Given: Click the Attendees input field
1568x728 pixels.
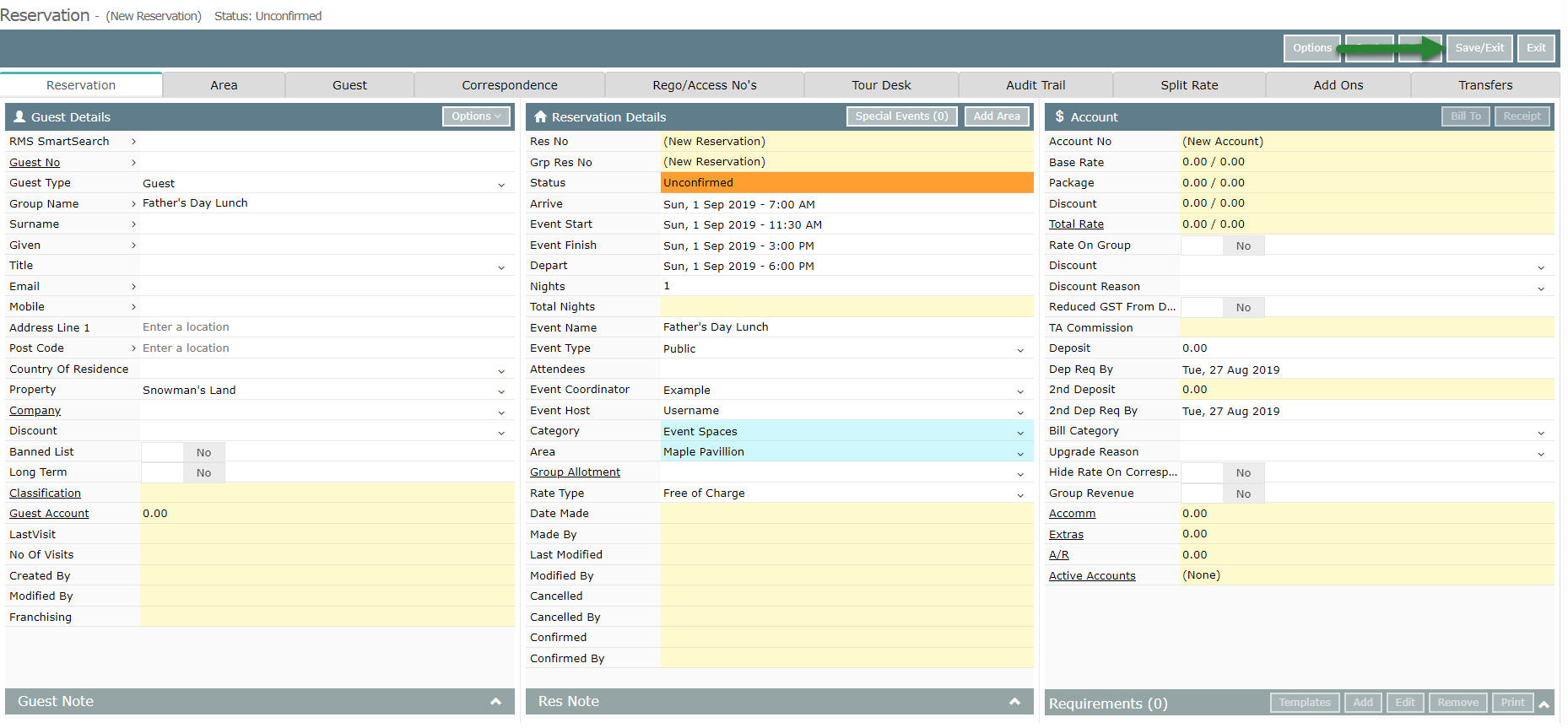Looking at the screenshot, I should tap(846, 369).
